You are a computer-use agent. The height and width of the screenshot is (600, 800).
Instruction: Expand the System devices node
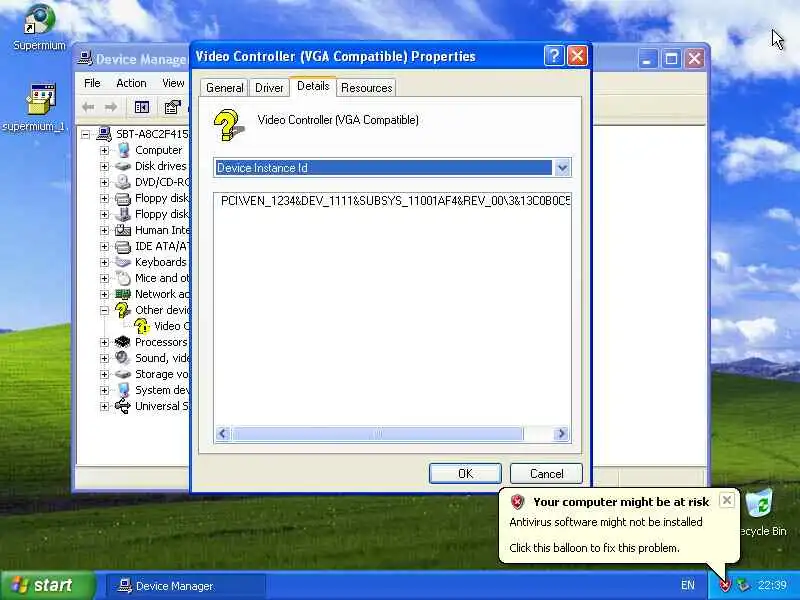105,390
